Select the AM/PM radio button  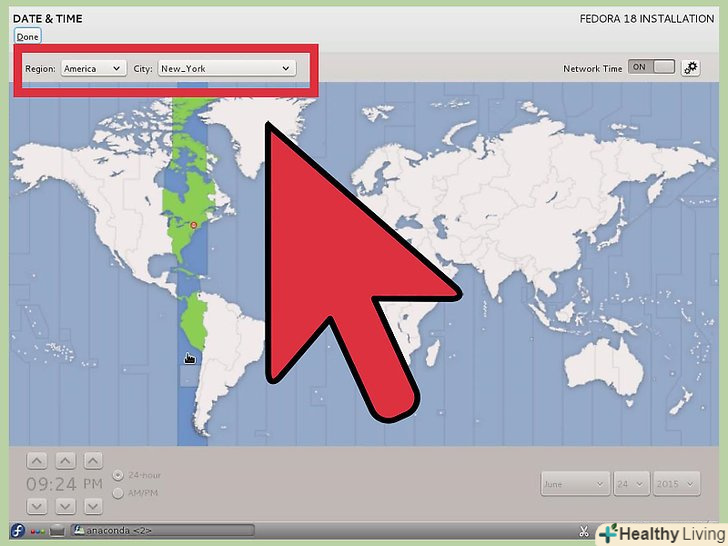click(x=118, y=493)
